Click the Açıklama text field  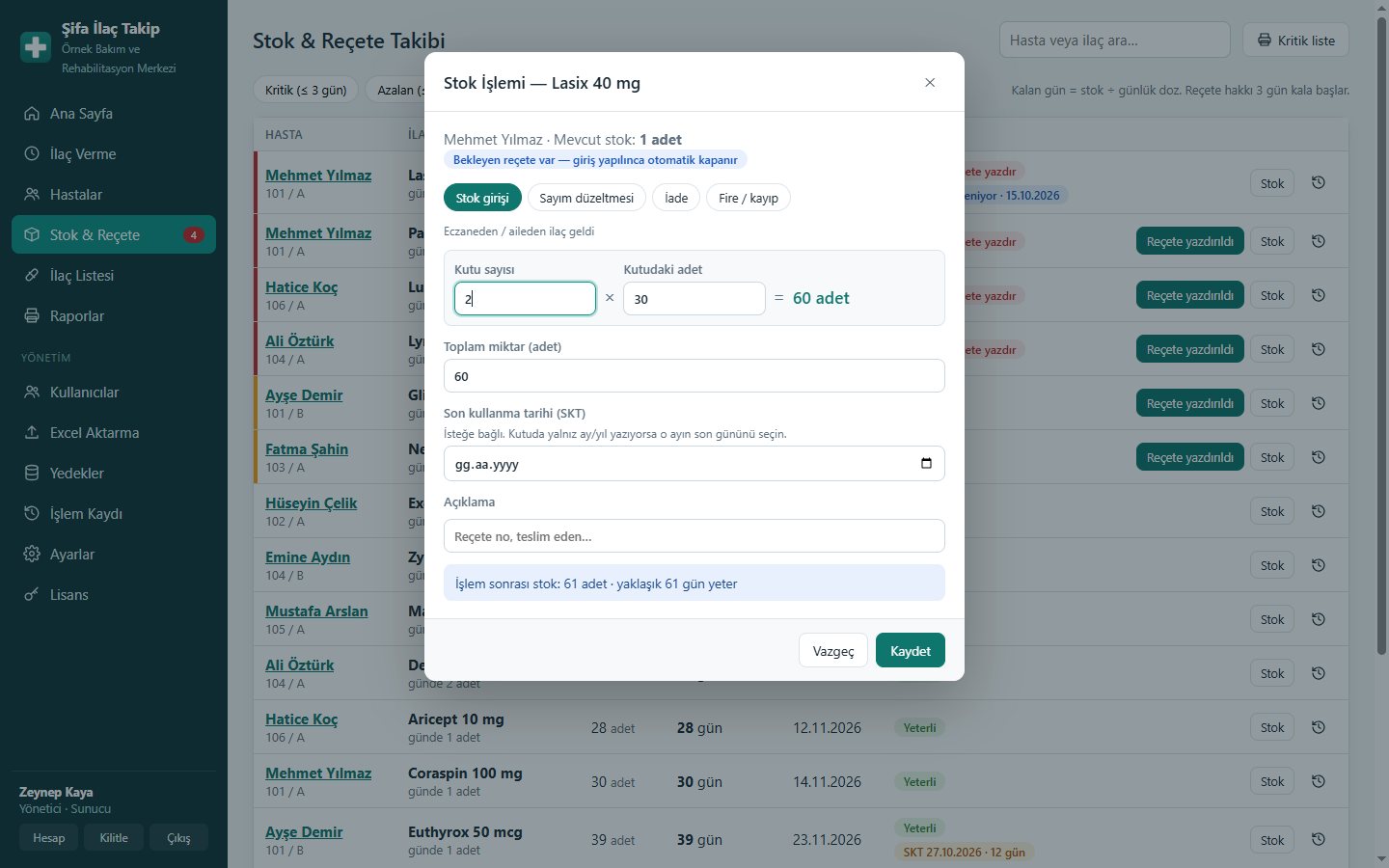[x=694, y=536]
